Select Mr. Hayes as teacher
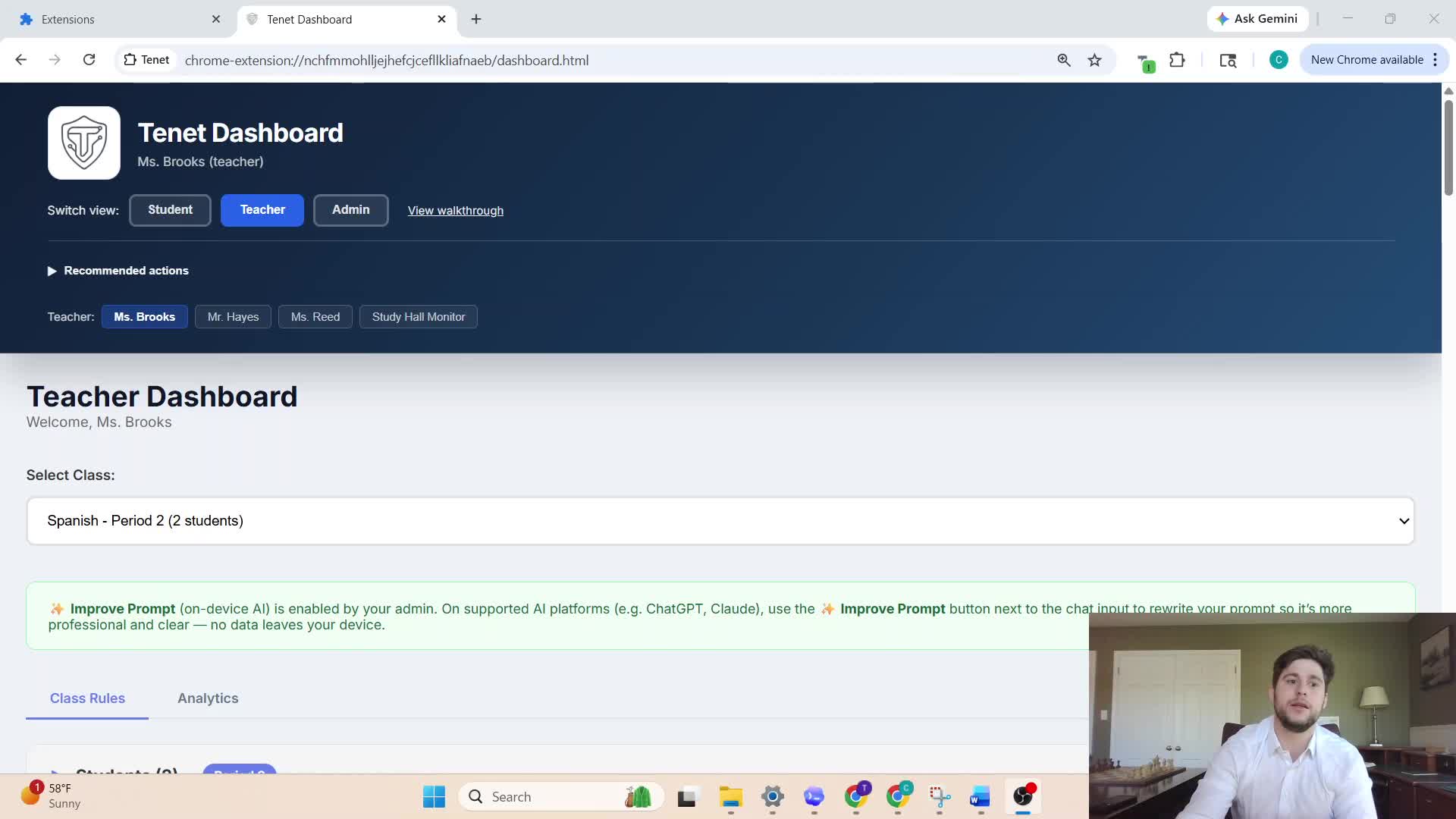The width and height of the screenshot is (1456, 819). pos(233,317)
